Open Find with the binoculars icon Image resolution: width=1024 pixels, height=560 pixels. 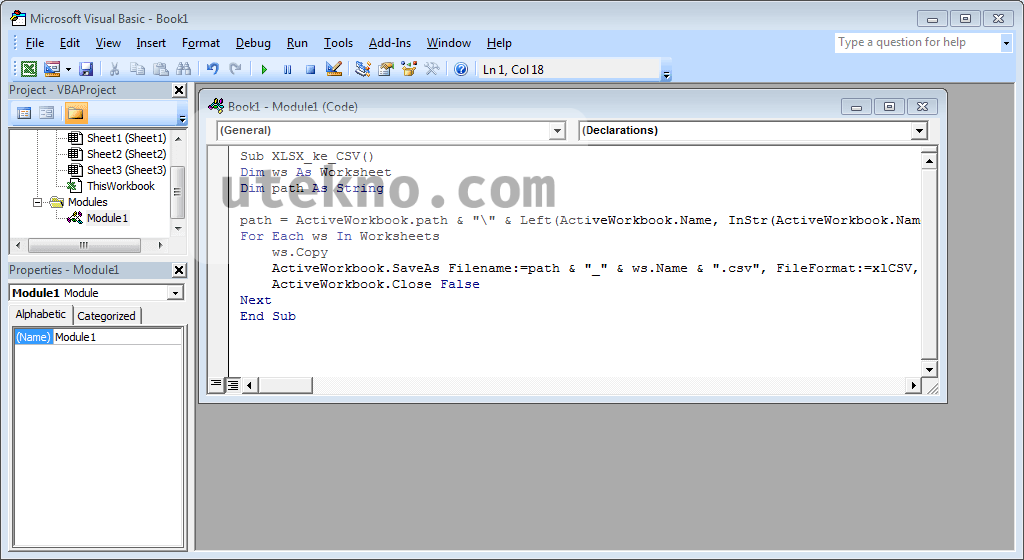pyautogui.click(x=184, y=69)
